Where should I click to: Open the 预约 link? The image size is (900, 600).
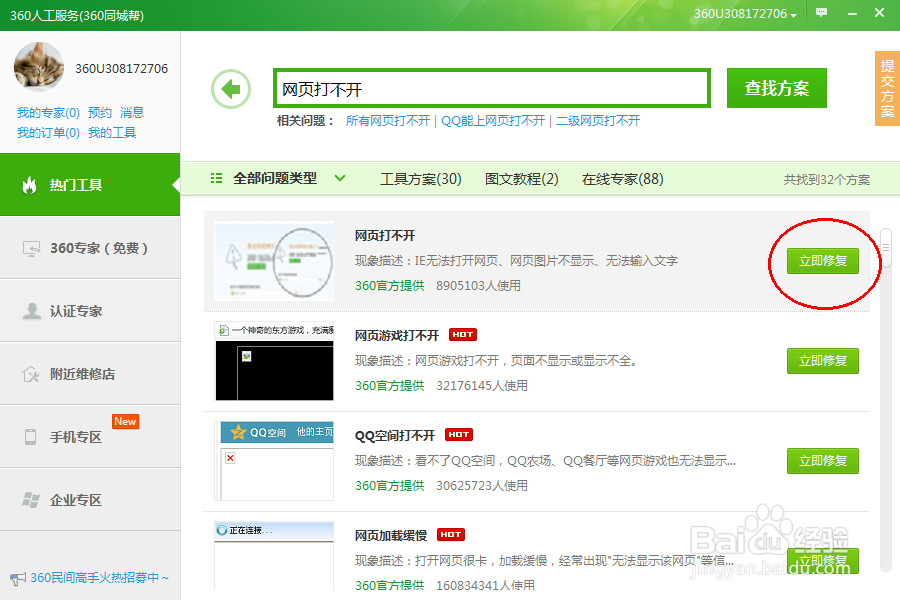tap(99, 113)
